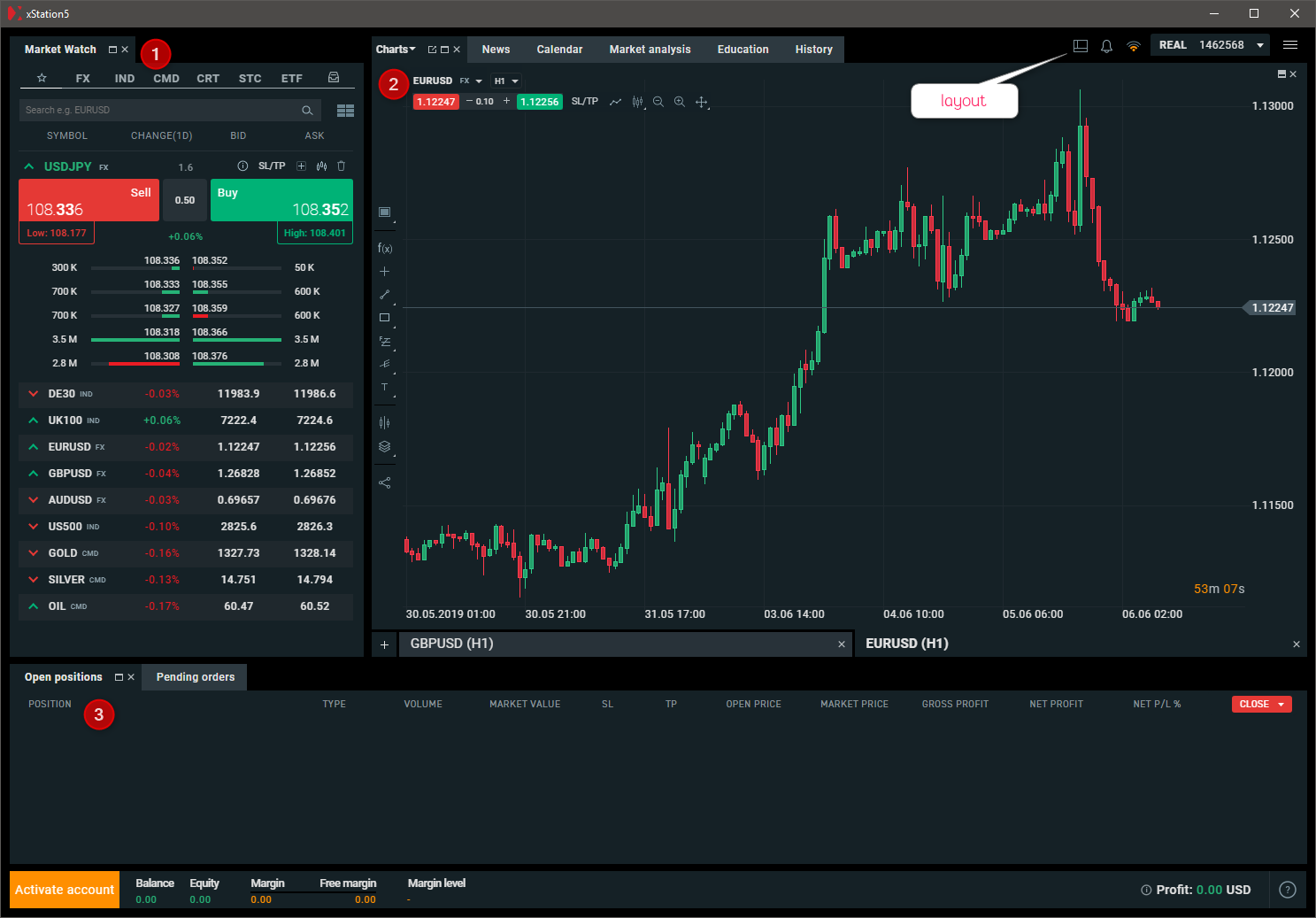The width and height of the screenshot is (1316, 918).
Task: Expand the GOLD row chevron
Action: coord(33,553)
